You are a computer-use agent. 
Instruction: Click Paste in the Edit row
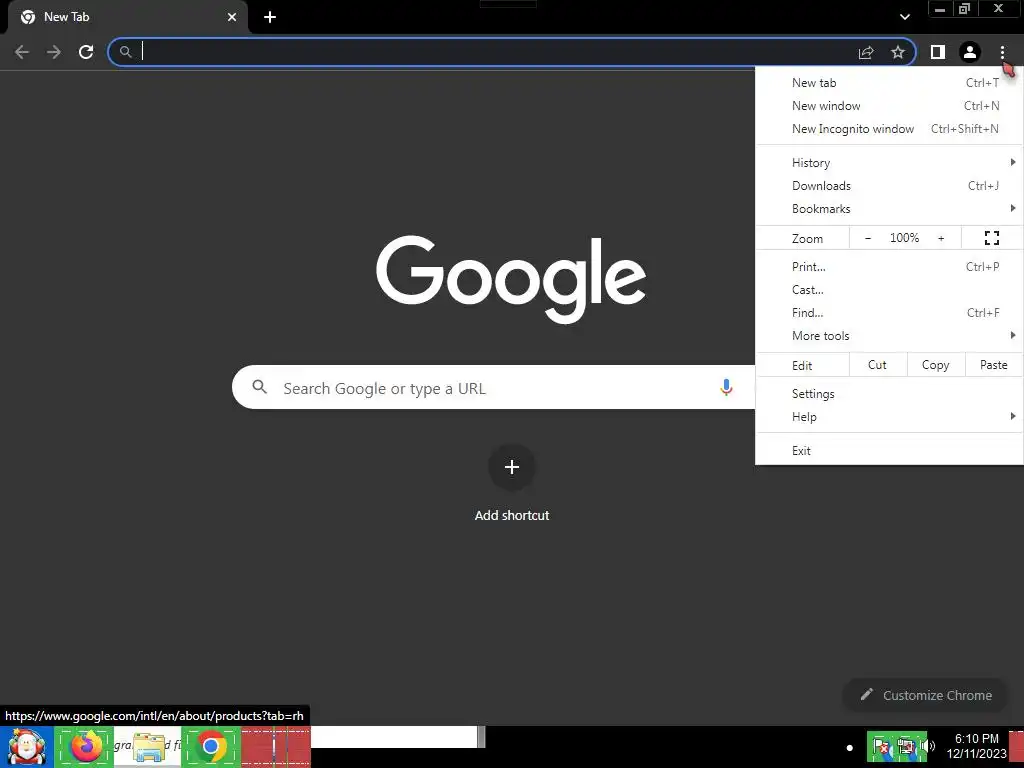(x=994, y=365)
